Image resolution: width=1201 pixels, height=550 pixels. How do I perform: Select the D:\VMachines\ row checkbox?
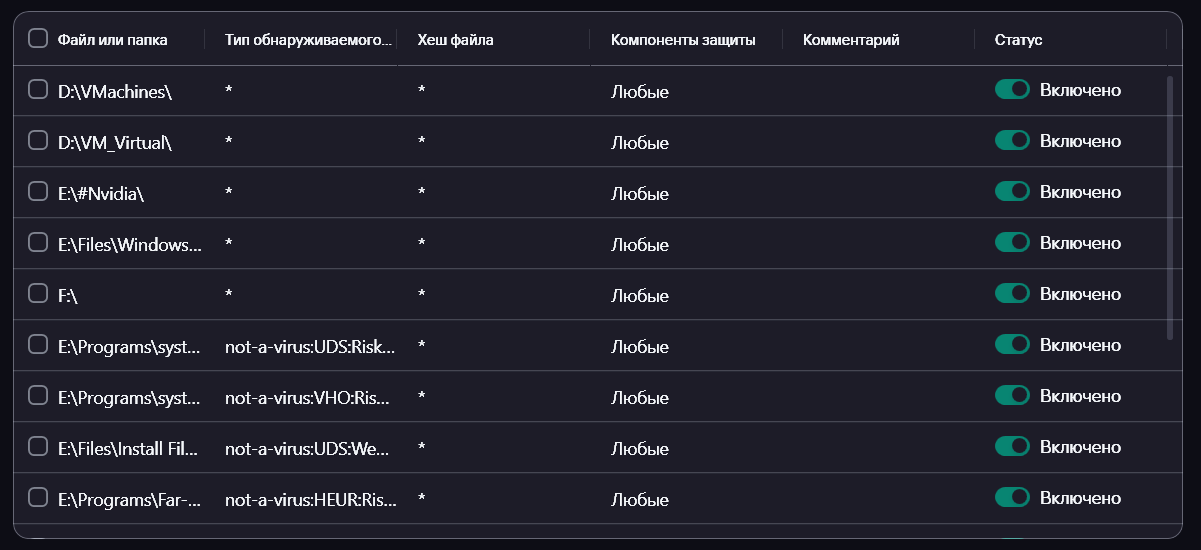click(x=38, y=90)
